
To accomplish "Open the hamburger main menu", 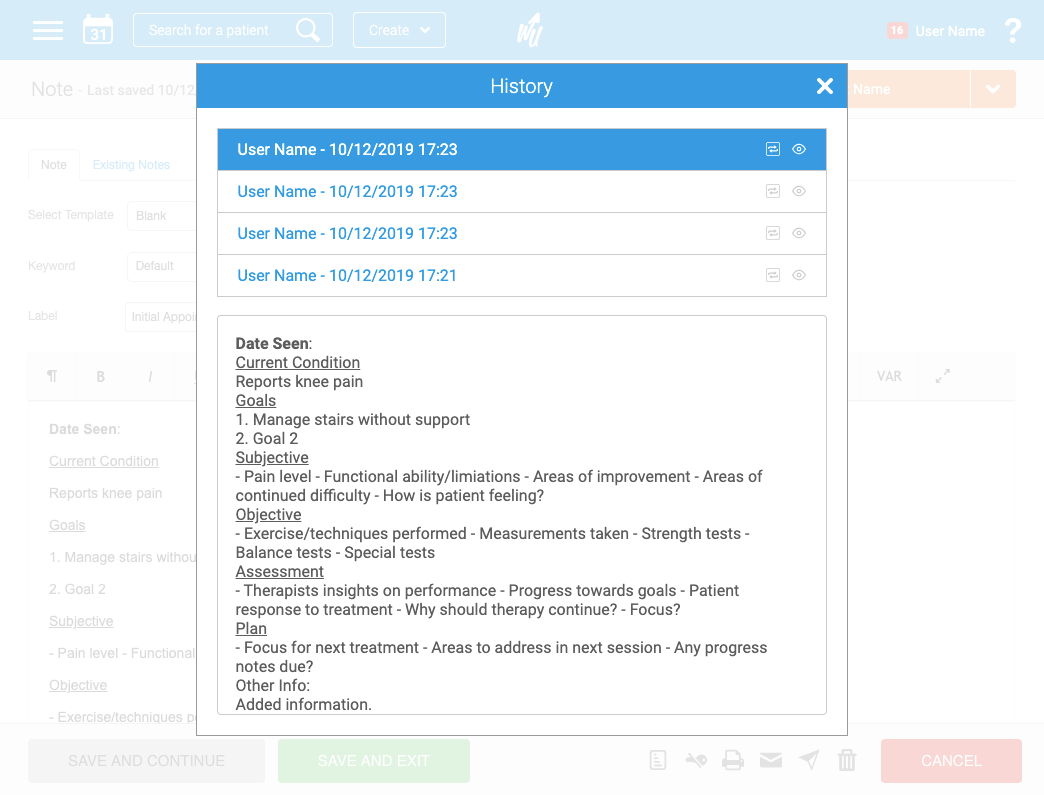I will [47, 30].
